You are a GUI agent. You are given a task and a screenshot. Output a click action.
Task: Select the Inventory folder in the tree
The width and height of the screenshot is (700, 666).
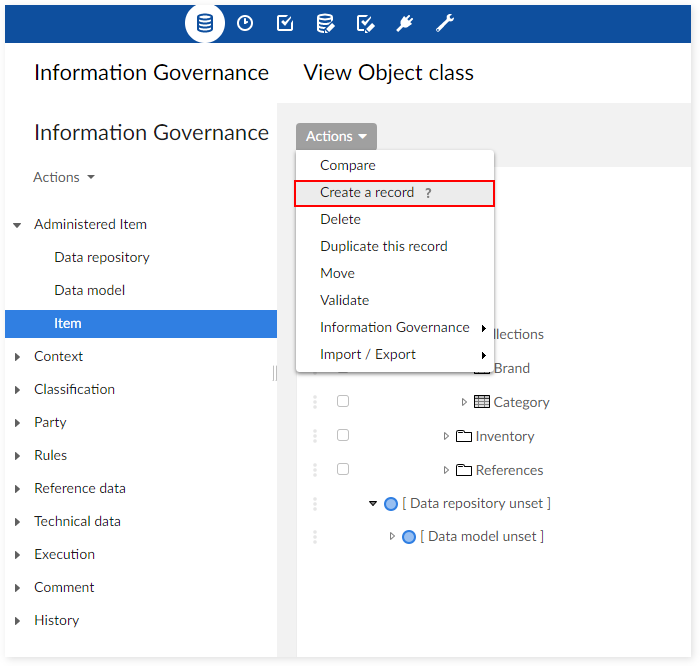(504, 436)
